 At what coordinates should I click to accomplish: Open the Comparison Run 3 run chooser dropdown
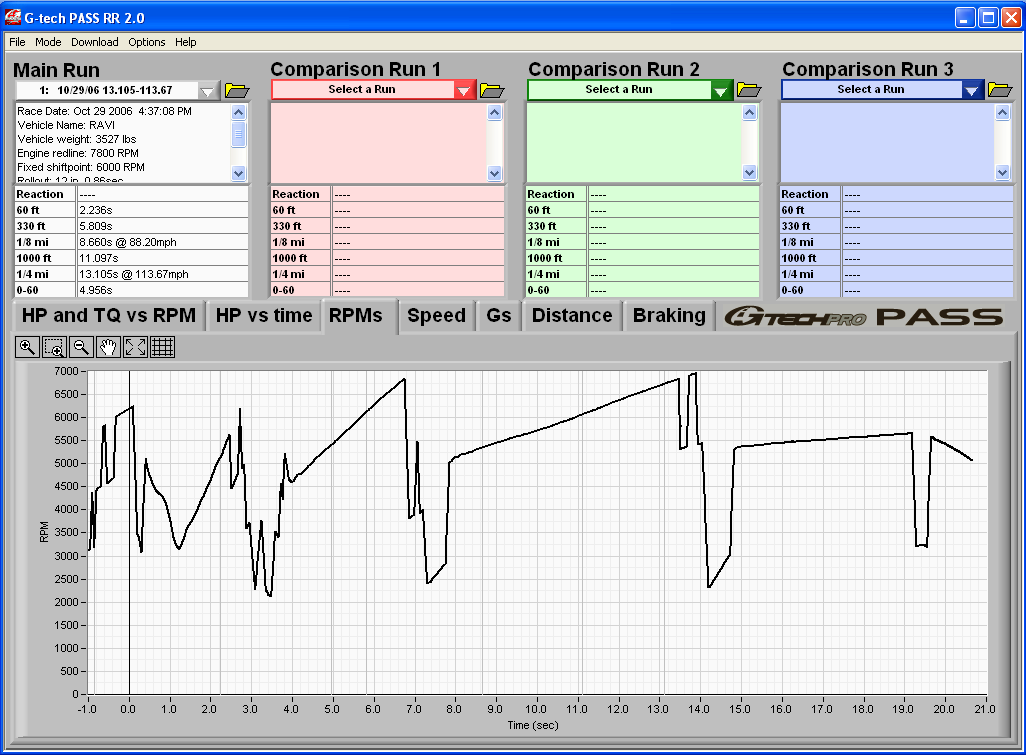coord(972,89)
